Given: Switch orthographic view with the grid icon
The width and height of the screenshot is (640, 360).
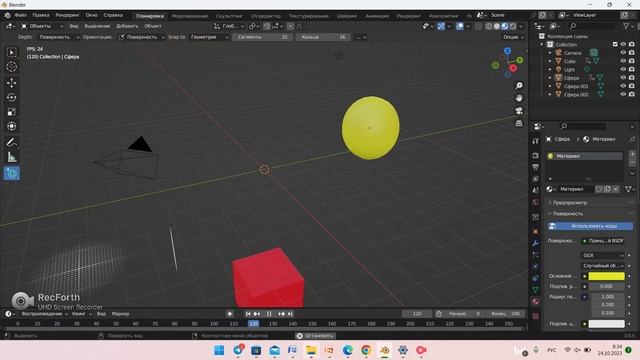Looking at the screenshot, I should (x=519, y=123).
